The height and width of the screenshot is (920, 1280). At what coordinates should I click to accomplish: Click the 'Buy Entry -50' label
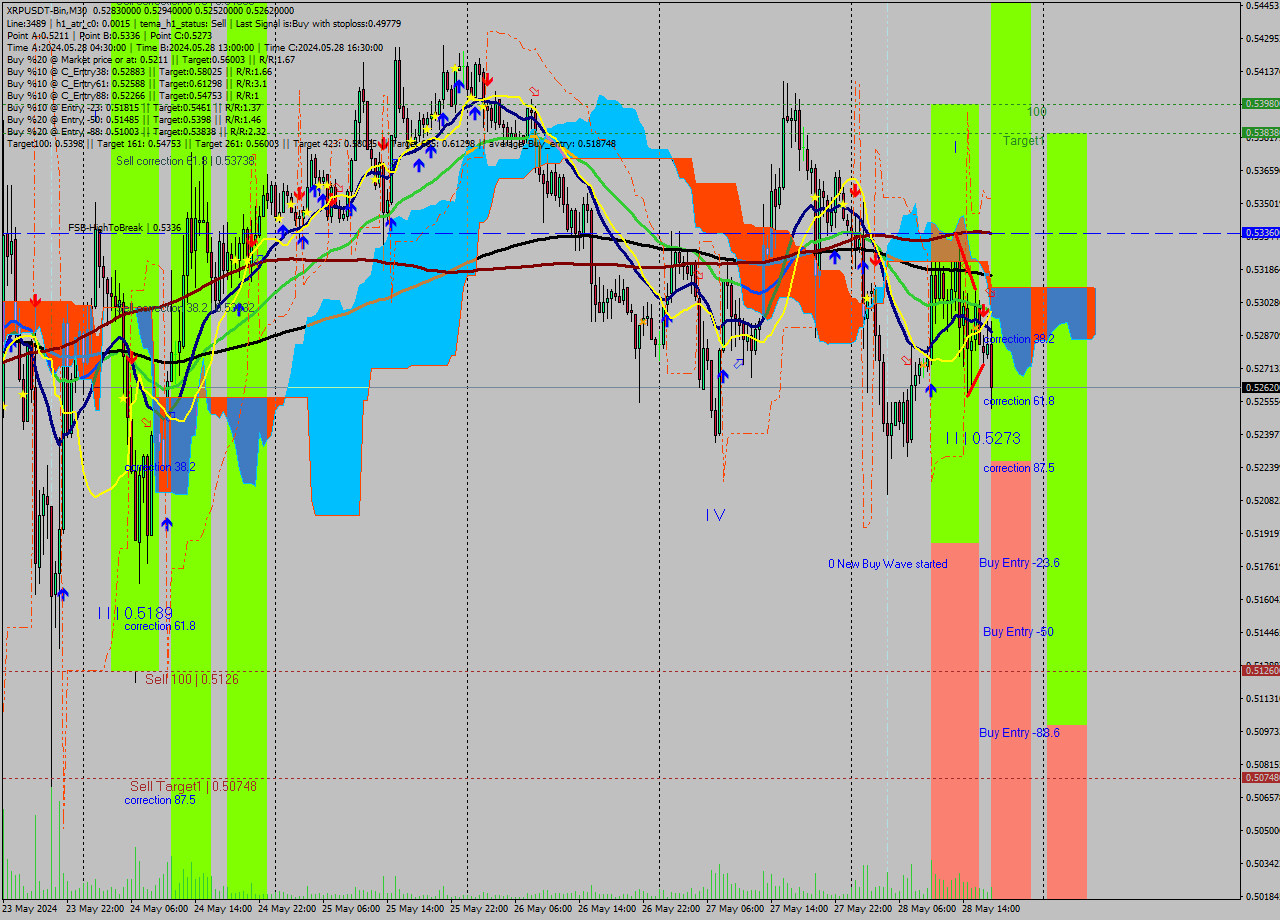pos(1018,632)
